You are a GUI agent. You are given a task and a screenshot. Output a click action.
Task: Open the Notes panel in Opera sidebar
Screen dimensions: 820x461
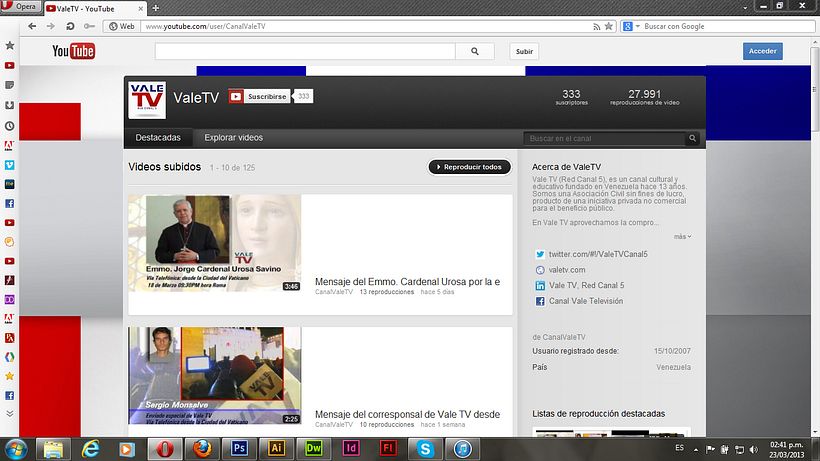(9, 85)
